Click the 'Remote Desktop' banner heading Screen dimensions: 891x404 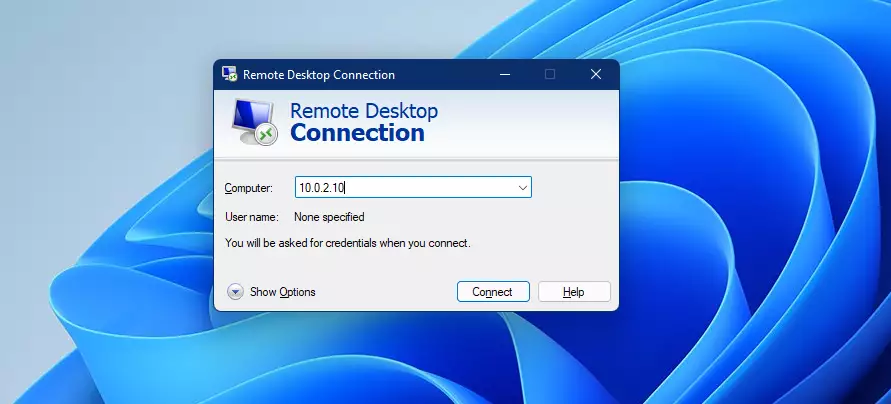tap(364, 111)
